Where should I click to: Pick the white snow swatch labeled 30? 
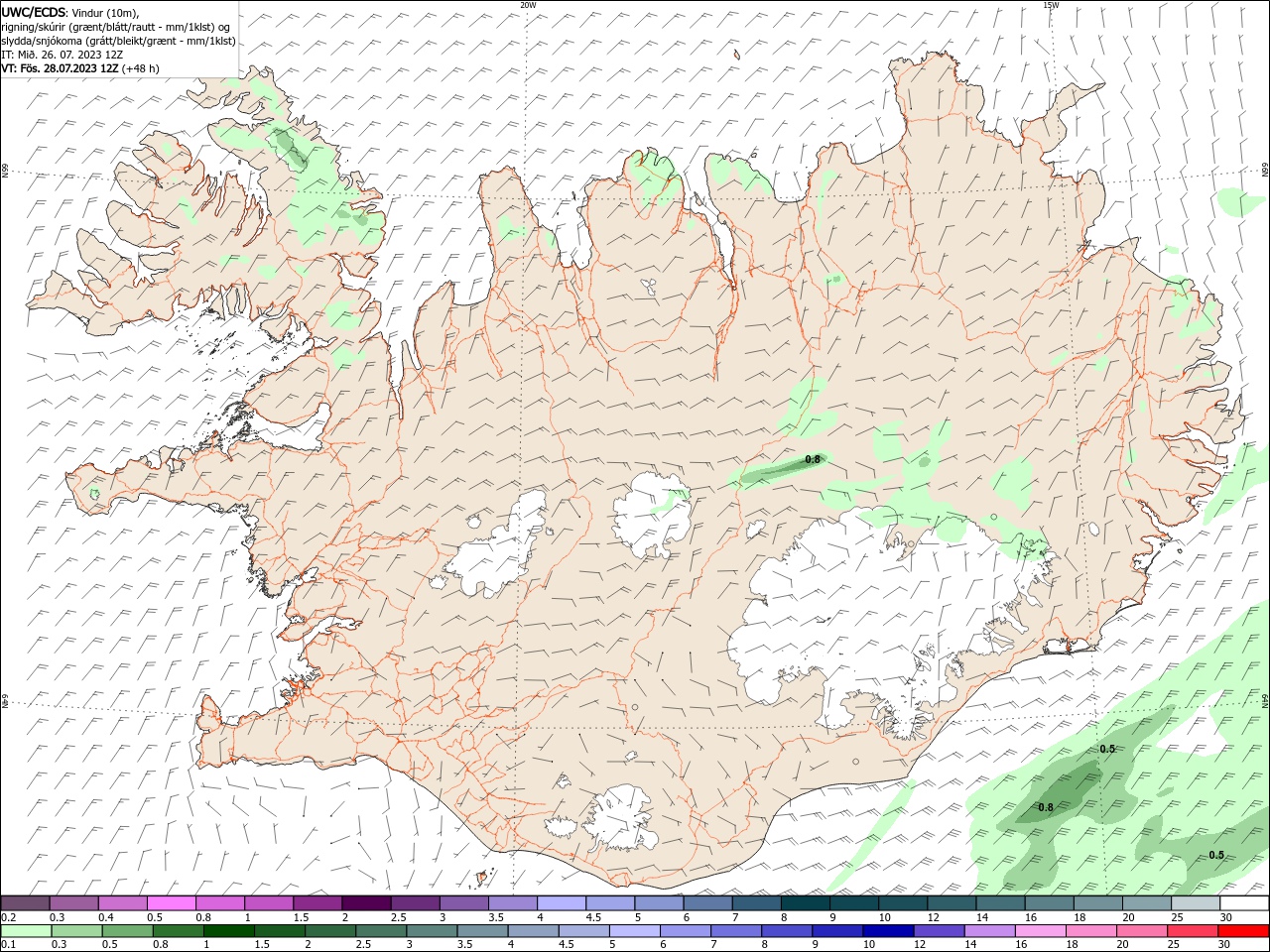pos(1243,903)
